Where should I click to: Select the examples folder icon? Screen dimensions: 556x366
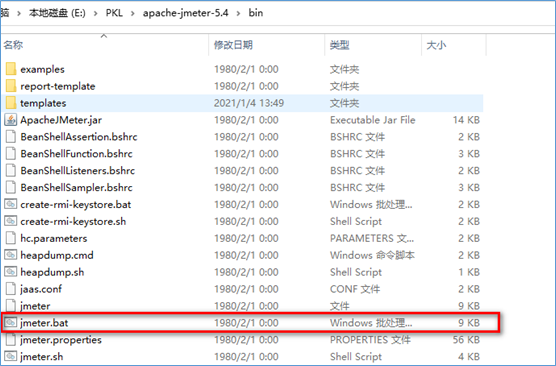[11, 69]
